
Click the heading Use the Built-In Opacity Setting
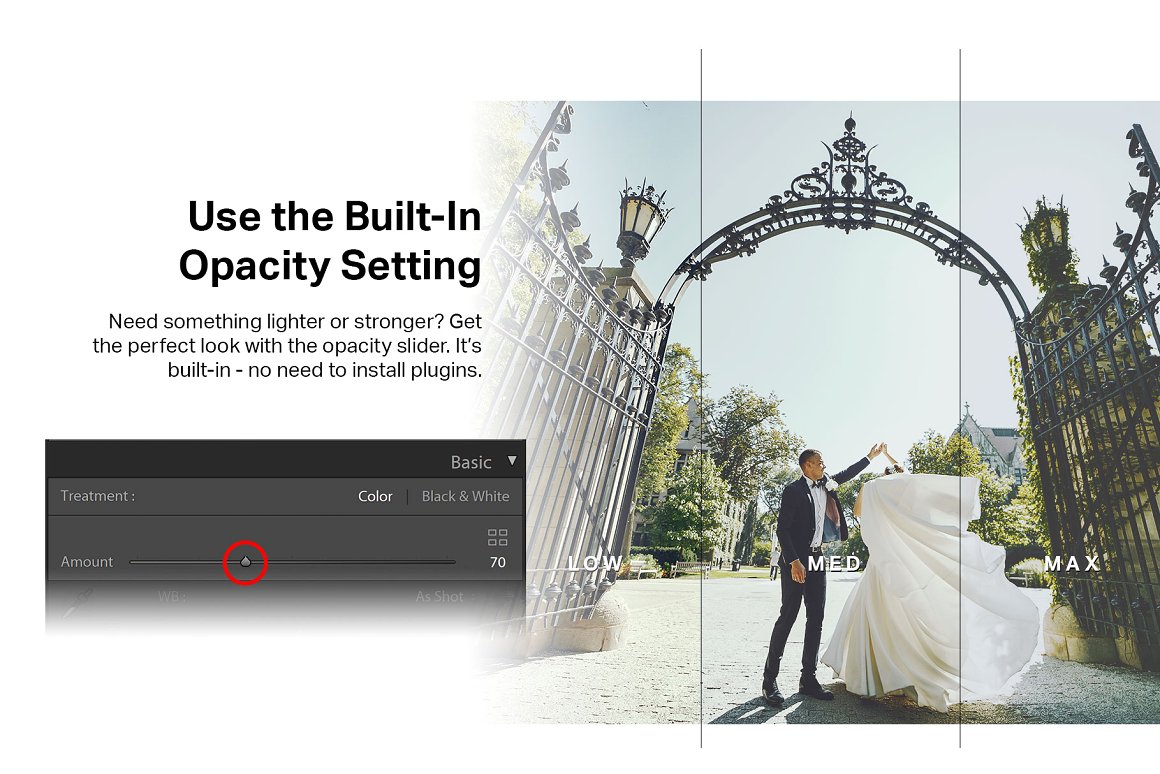click(331, 240)
